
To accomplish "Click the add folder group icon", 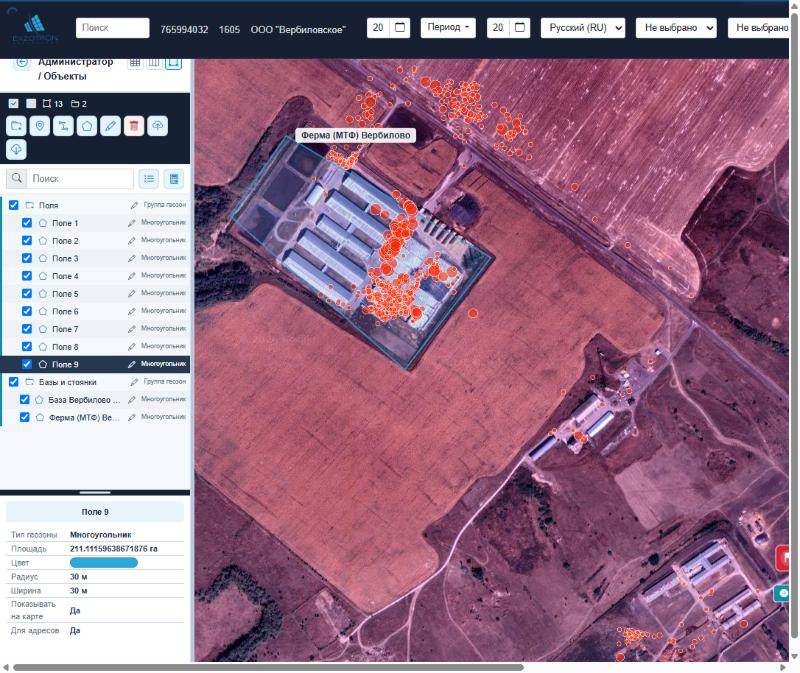I will point(16,126).
